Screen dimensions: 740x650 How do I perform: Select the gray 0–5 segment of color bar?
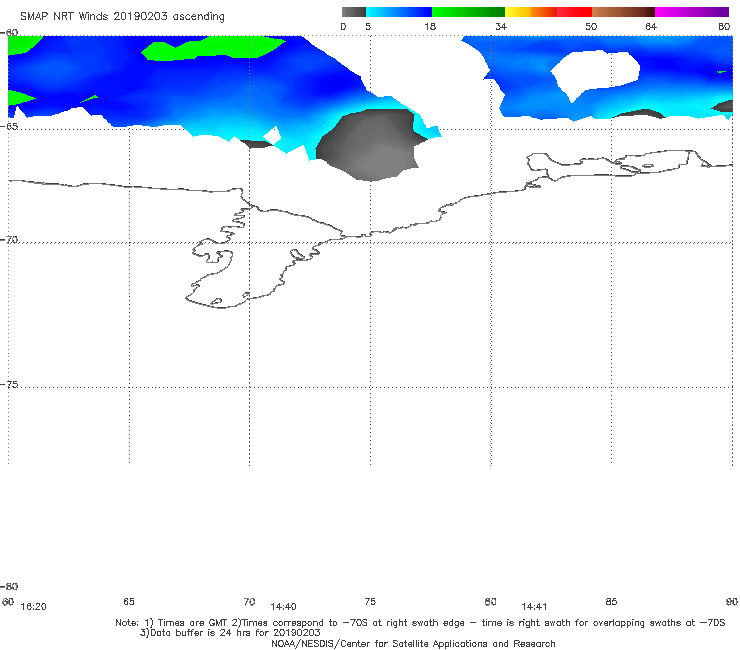coord(353,12)
